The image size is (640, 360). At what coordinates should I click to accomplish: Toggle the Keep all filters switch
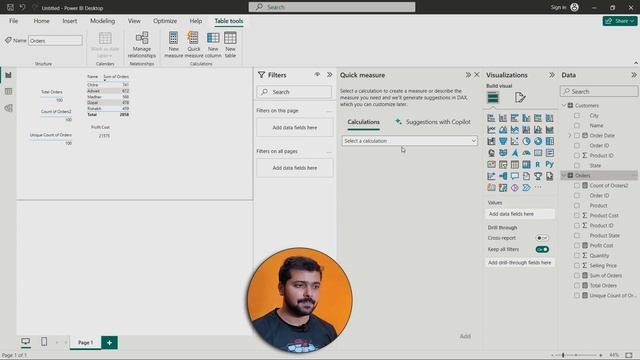coord(542,249)
